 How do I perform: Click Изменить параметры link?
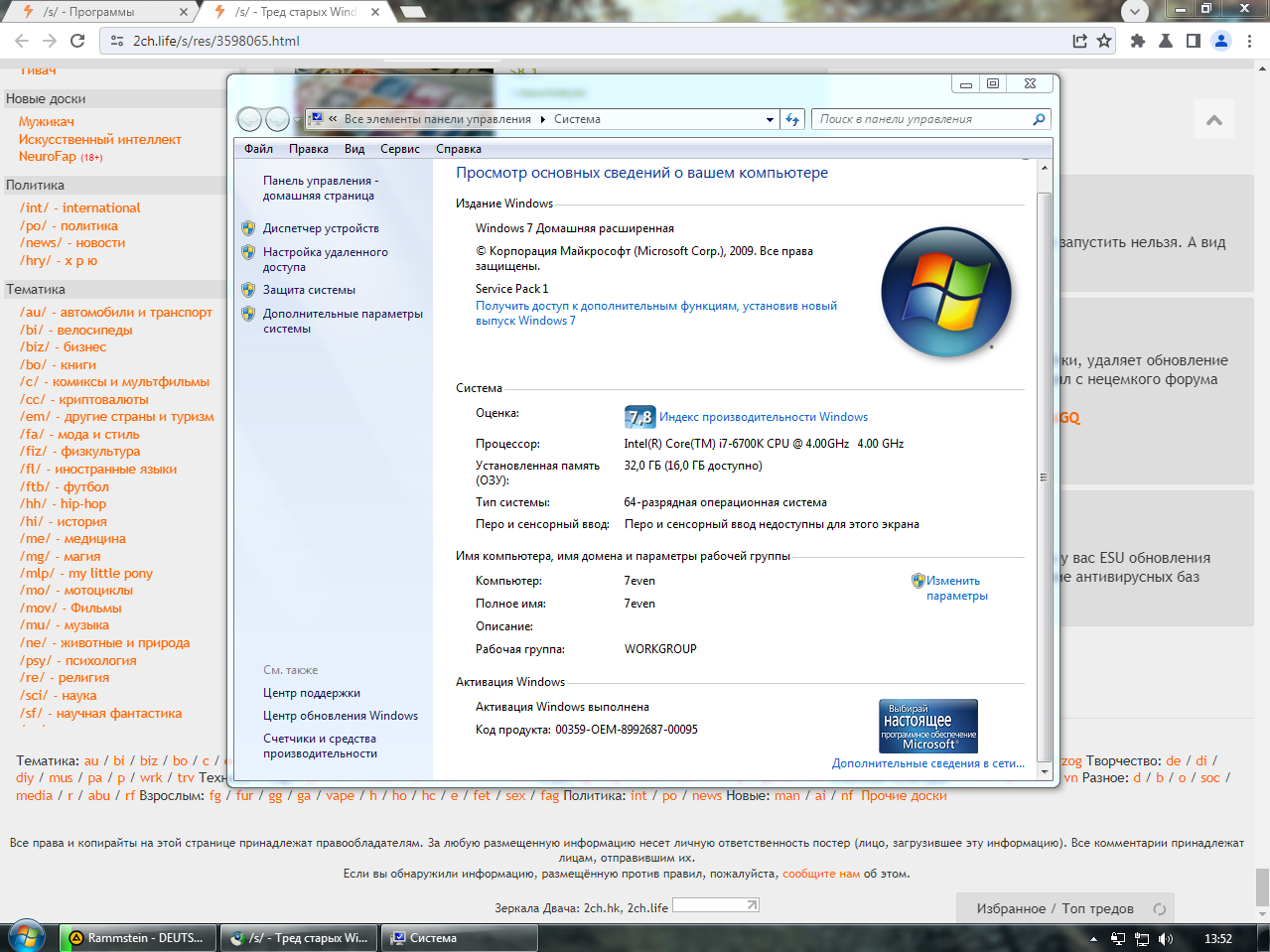(956, 588)
